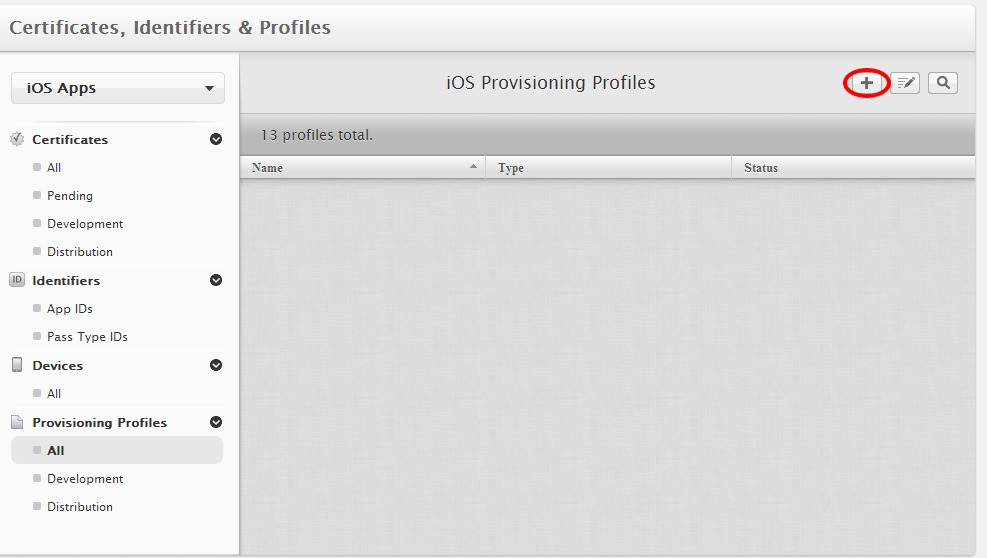Collapse the Devices section chevron
Screen dimensions: 987x558
(x=216, y=365)
